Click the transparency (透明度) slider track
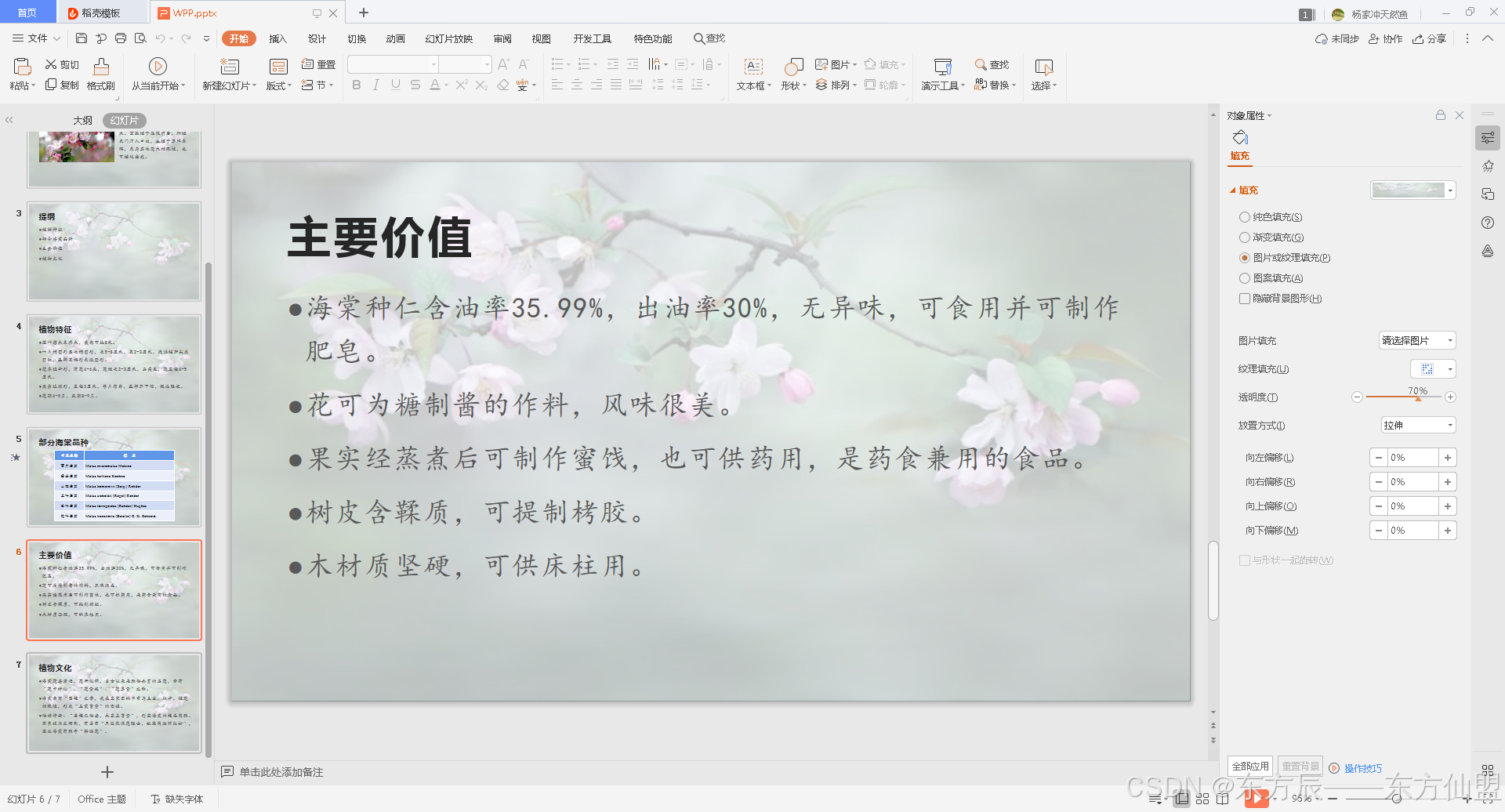The width and height of the screenshot is (1505, 812). click(x=1403, y=397)
